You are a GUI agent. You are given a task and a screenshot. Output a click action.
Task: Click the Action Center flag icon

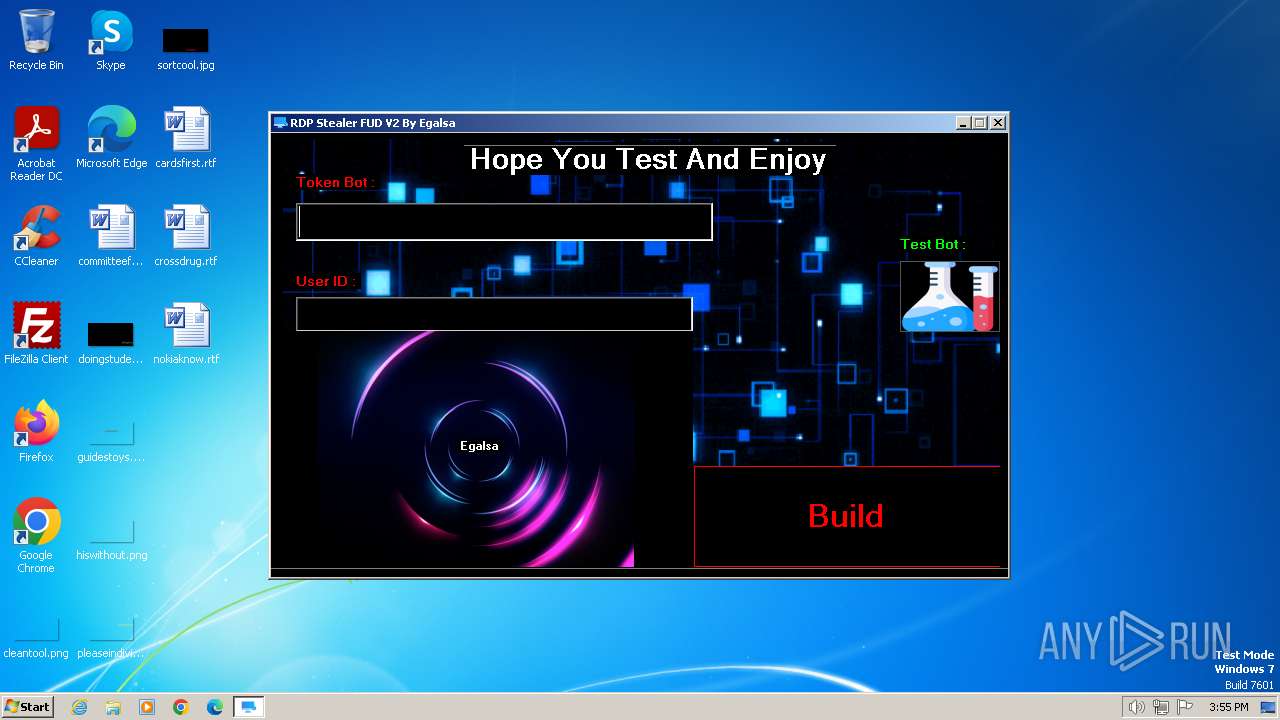(x=1185, y=707)
